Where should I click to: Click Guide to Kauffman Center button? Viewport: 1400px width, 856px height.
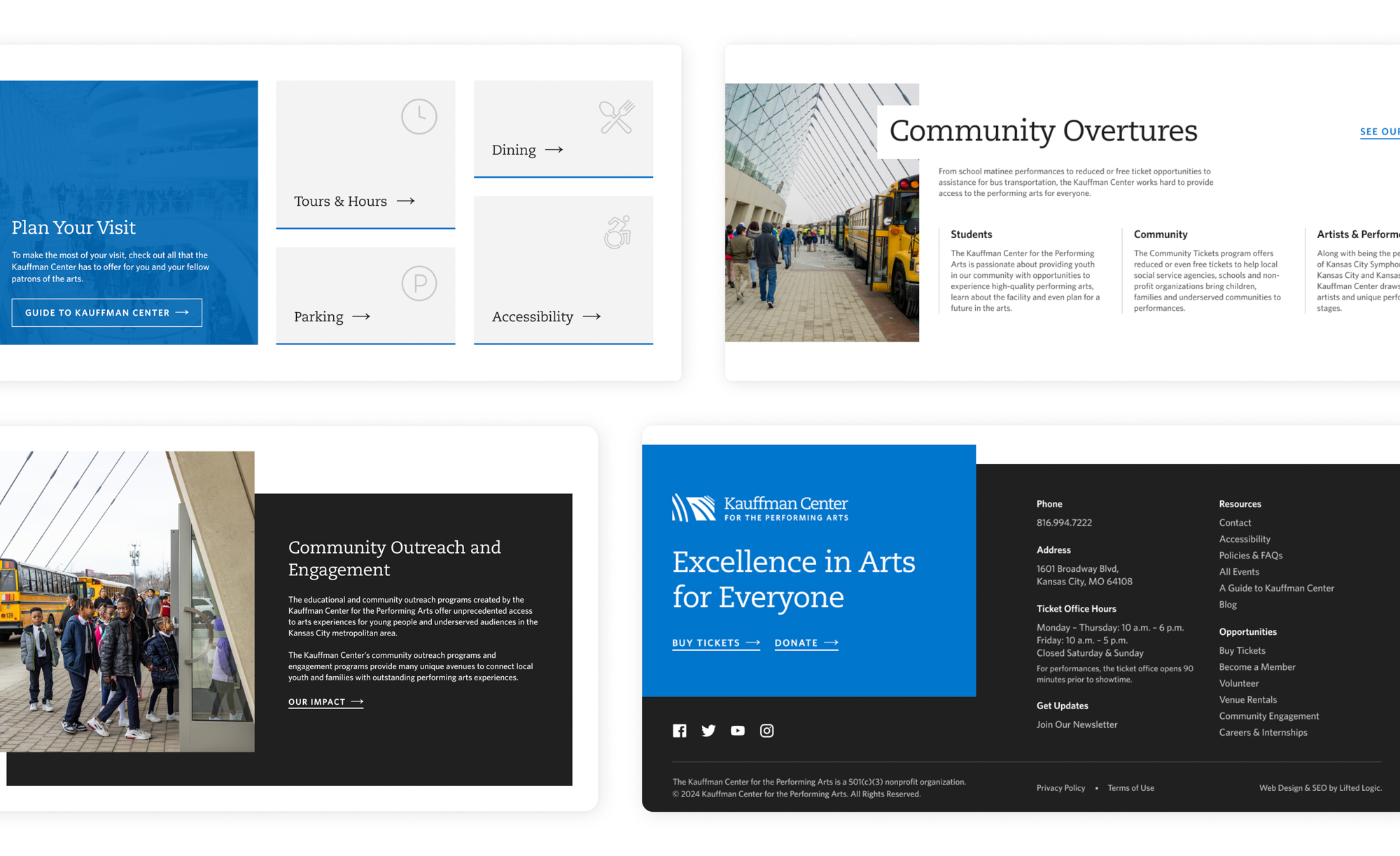click(x=107, y=313)
